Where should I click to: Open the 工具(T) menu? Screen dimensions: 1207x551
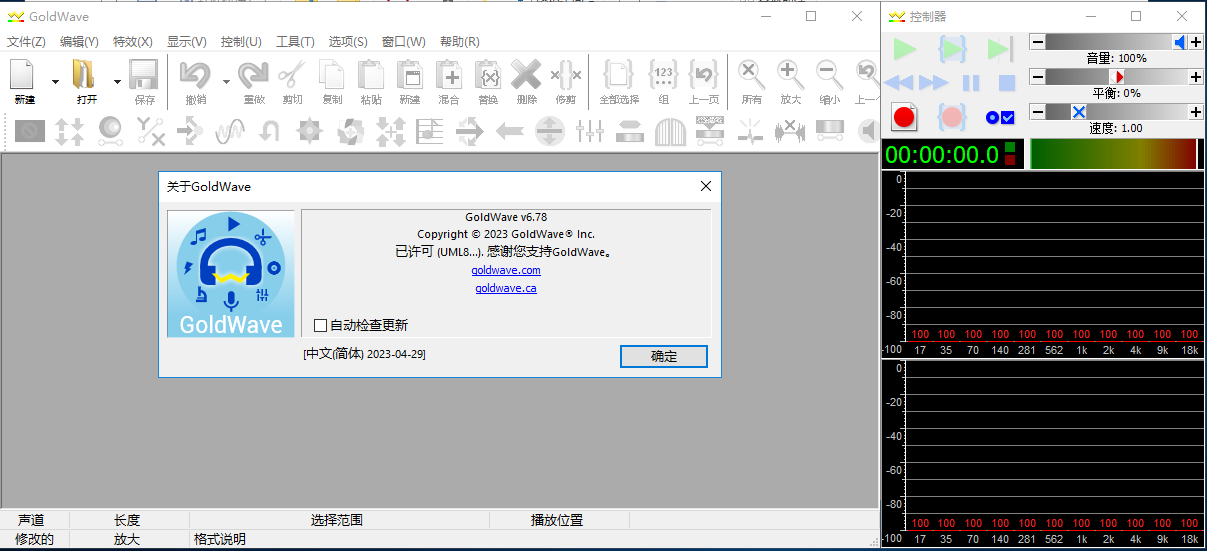tap(295, 41)
